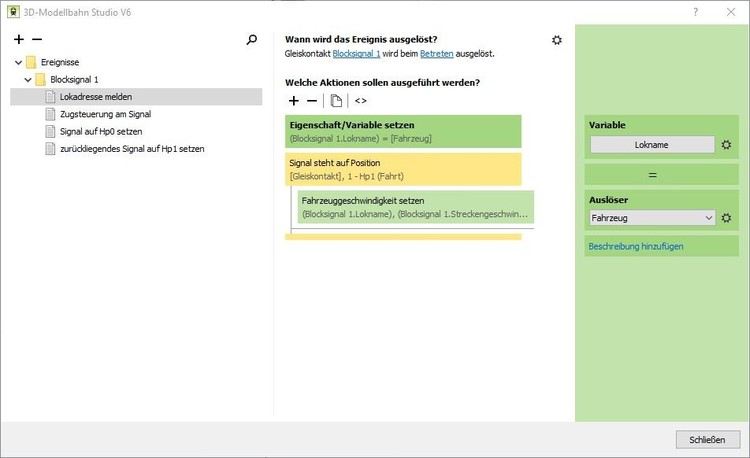Click the Betreten trigger link
Screen dimensions: 750x458
[x=434, y=54]
